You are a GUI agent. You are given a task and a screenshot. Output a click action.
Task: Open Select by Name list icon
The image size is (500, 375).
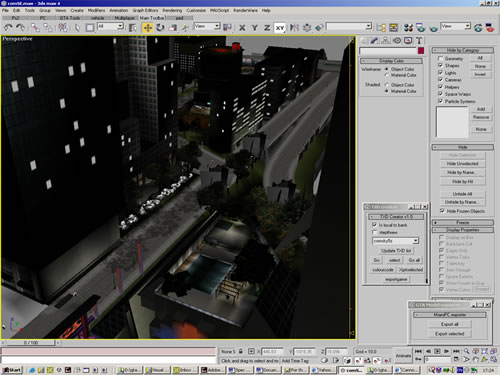pos(132,28)
